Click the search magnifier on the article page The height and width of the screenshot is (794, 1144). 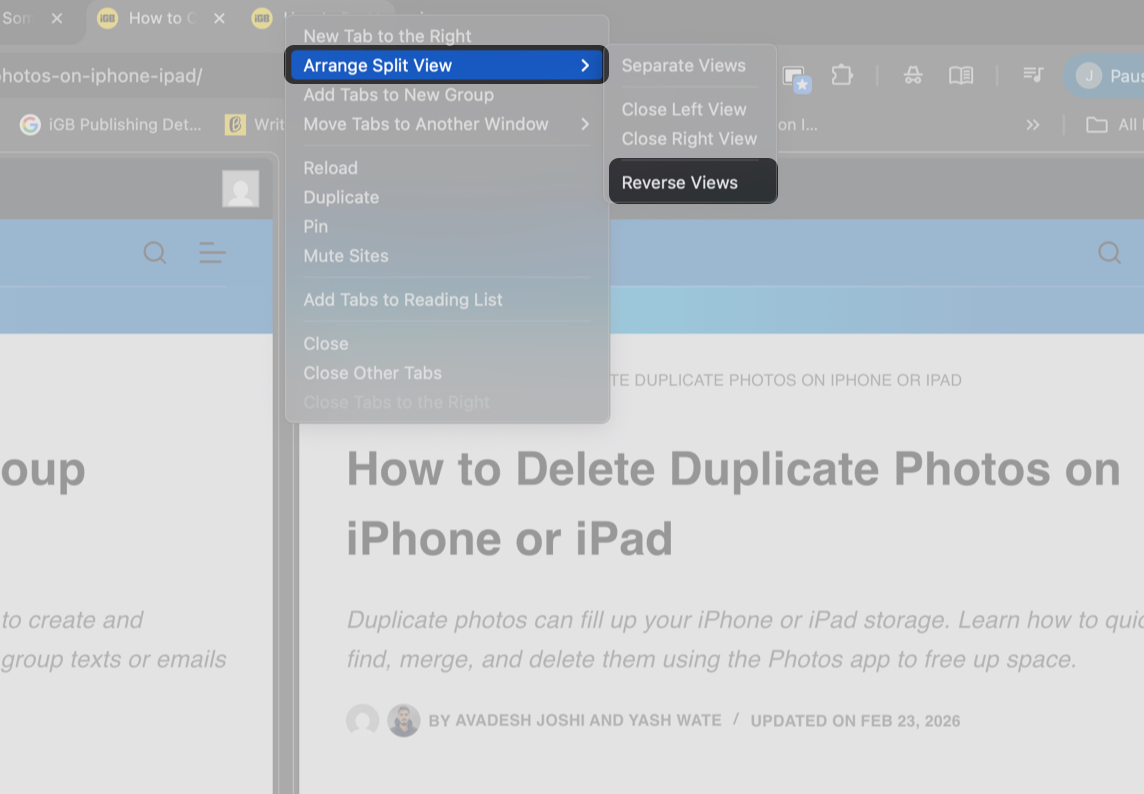1110,253
